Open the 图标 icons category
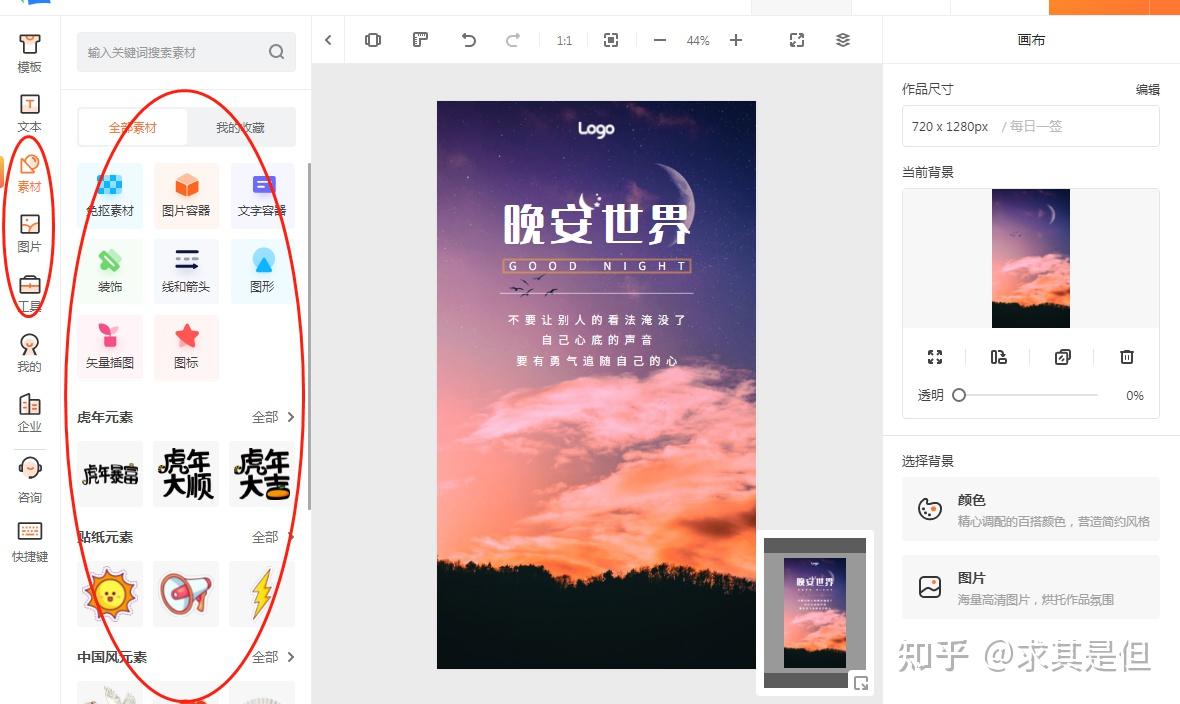 [x=186, y=348]
